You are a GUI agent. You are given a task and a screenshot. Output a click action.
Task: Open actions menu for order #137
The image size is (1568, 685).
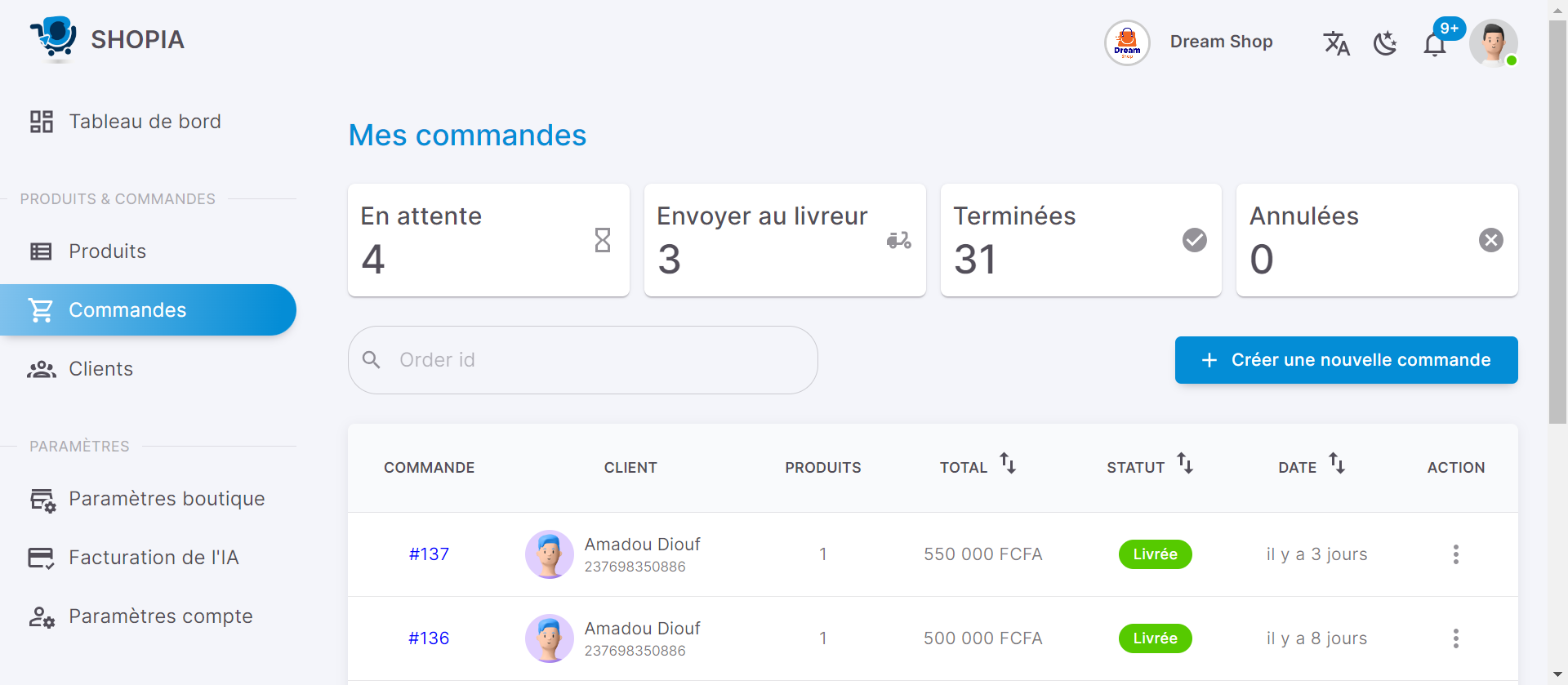click(x=1455, y=554)
